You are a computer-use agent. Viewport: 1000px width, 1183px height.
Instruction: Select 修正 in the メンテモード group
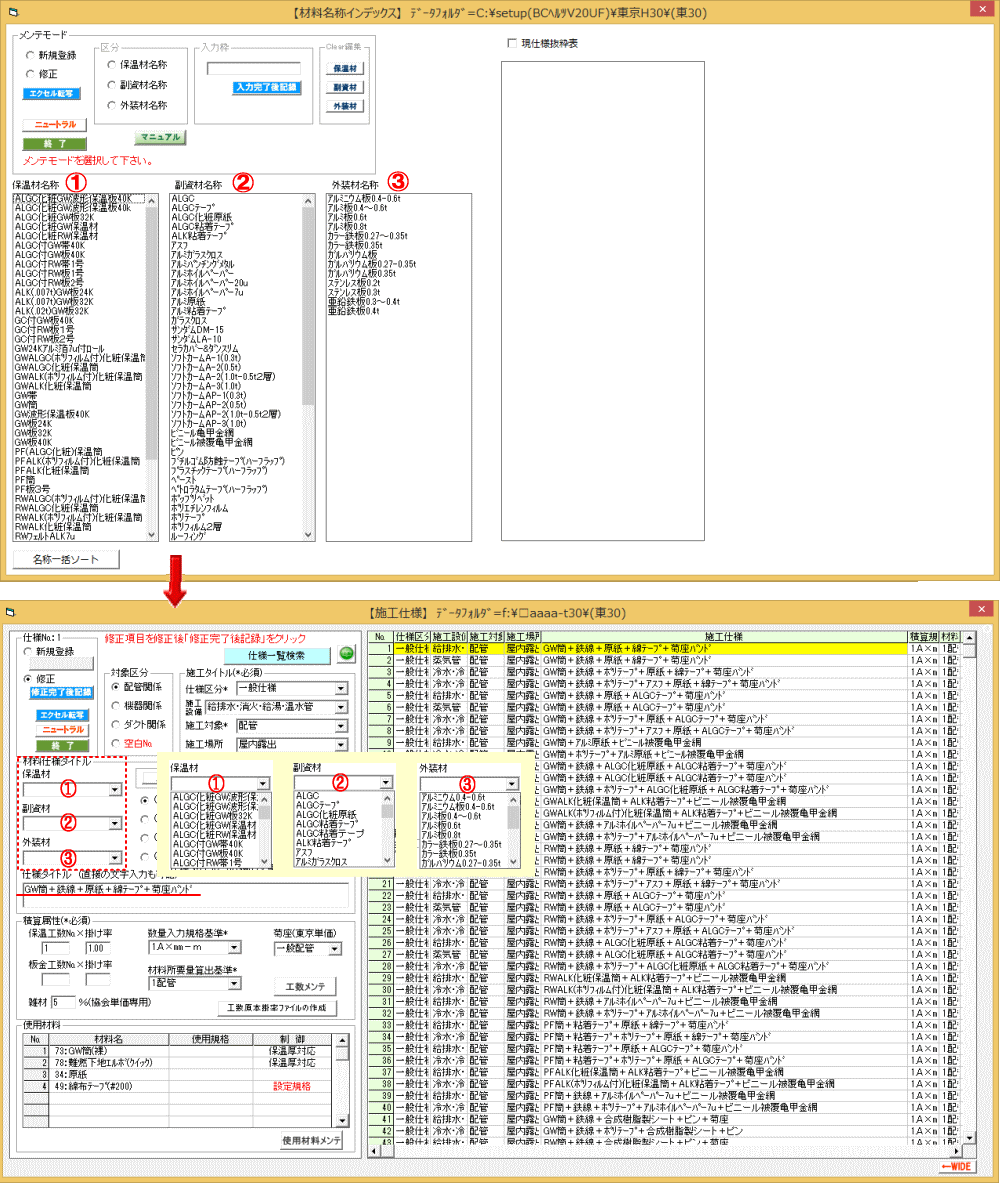[x=42, y=74]
